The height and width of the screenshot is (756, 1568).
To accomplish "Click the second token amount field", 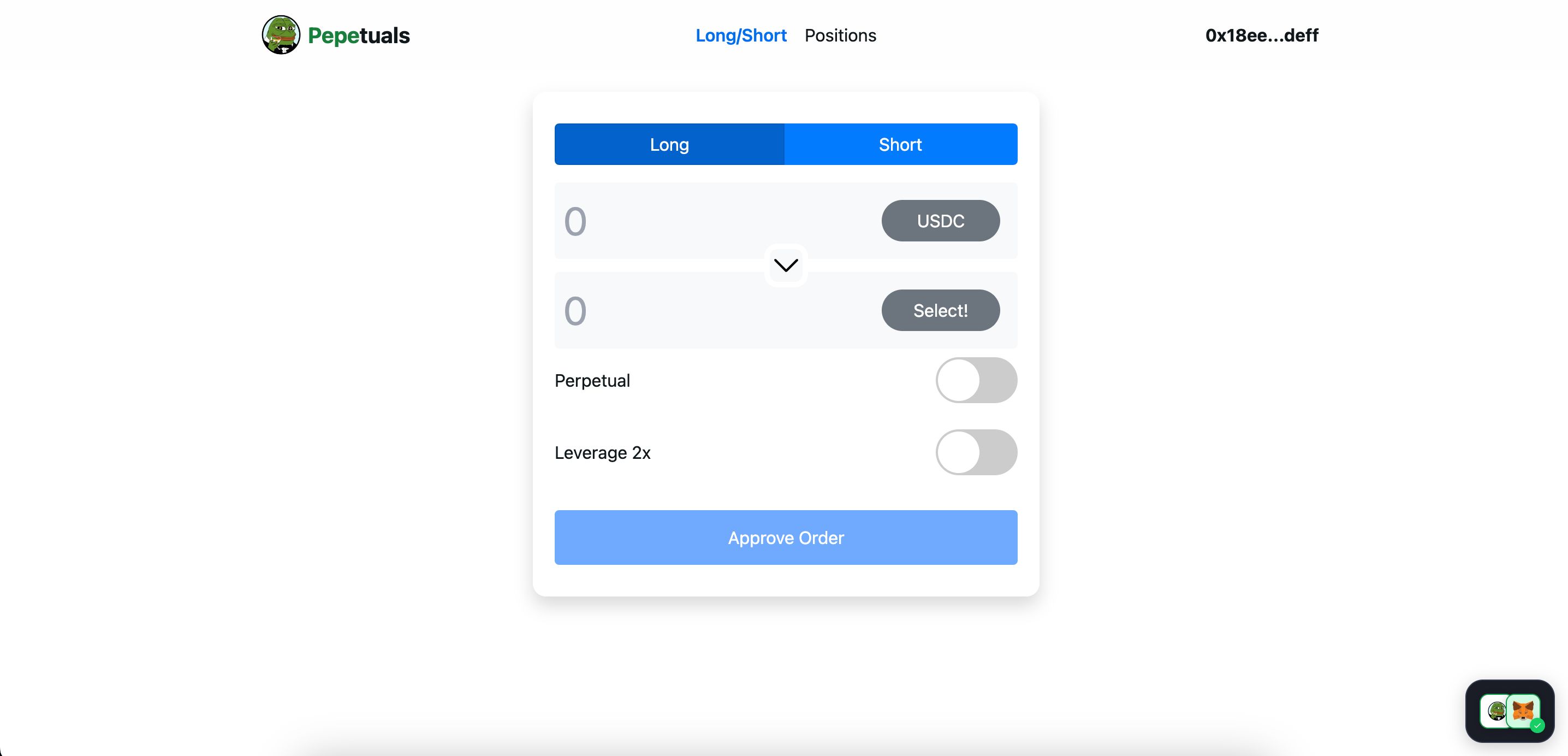I will point(700,310).
